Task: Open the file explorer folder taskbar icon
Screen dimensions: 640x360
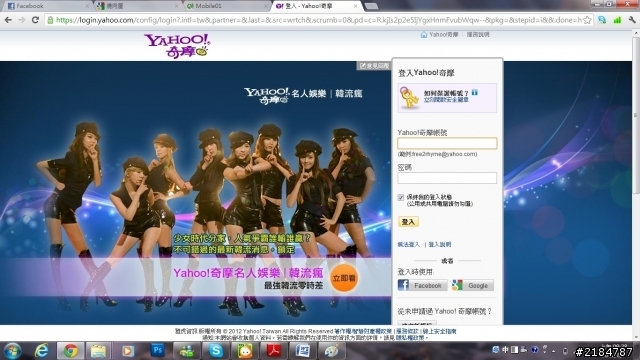Action: coord(98,351)
